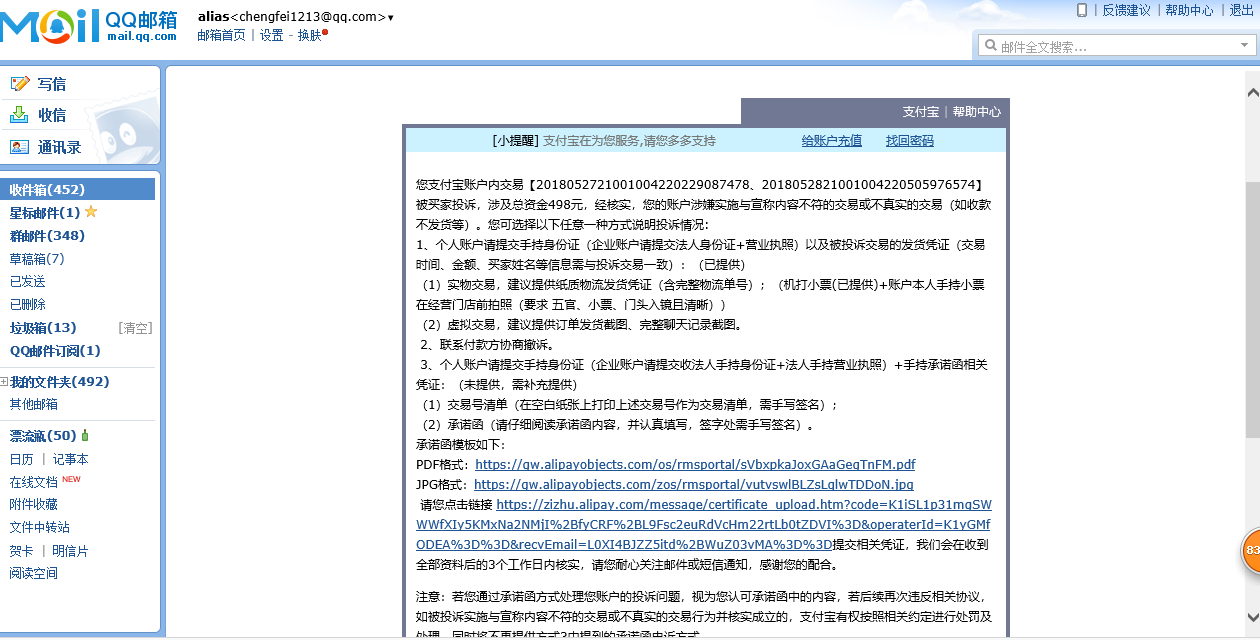Click the yellow star next to 星标邮件
1260x640 pixels.
(x=91, y=212)
